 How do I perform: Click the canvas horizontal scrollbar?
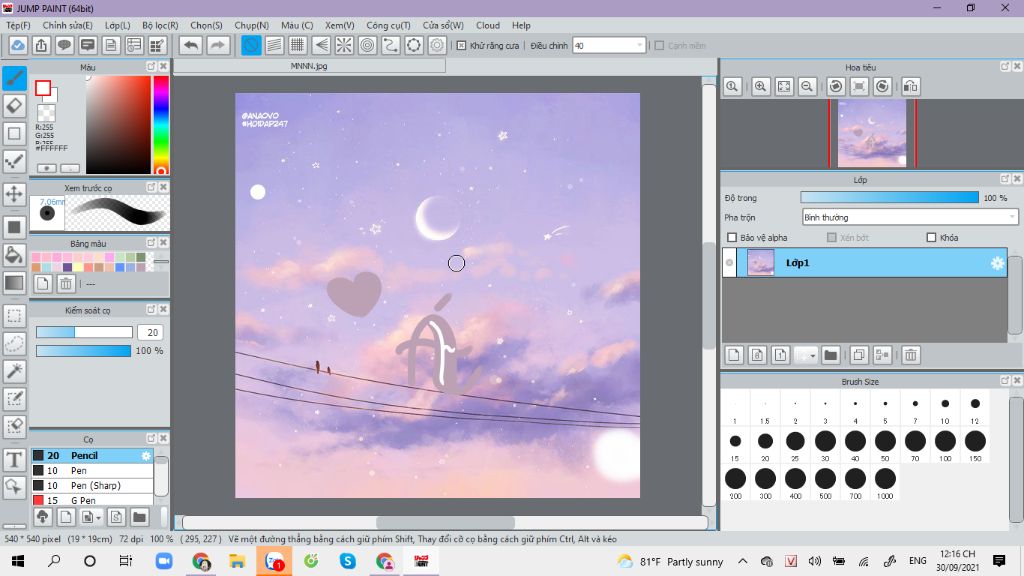coord(445,522)
